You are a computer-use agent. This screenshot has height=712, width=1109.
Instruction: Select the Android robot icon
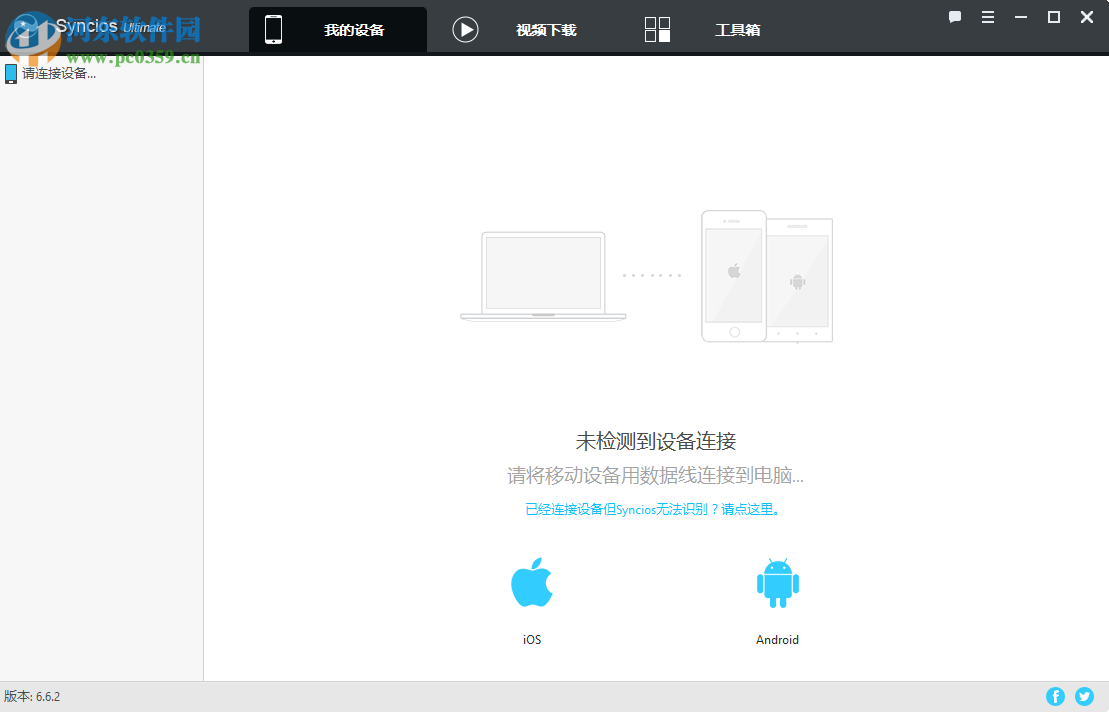click(x=777, y=582)
